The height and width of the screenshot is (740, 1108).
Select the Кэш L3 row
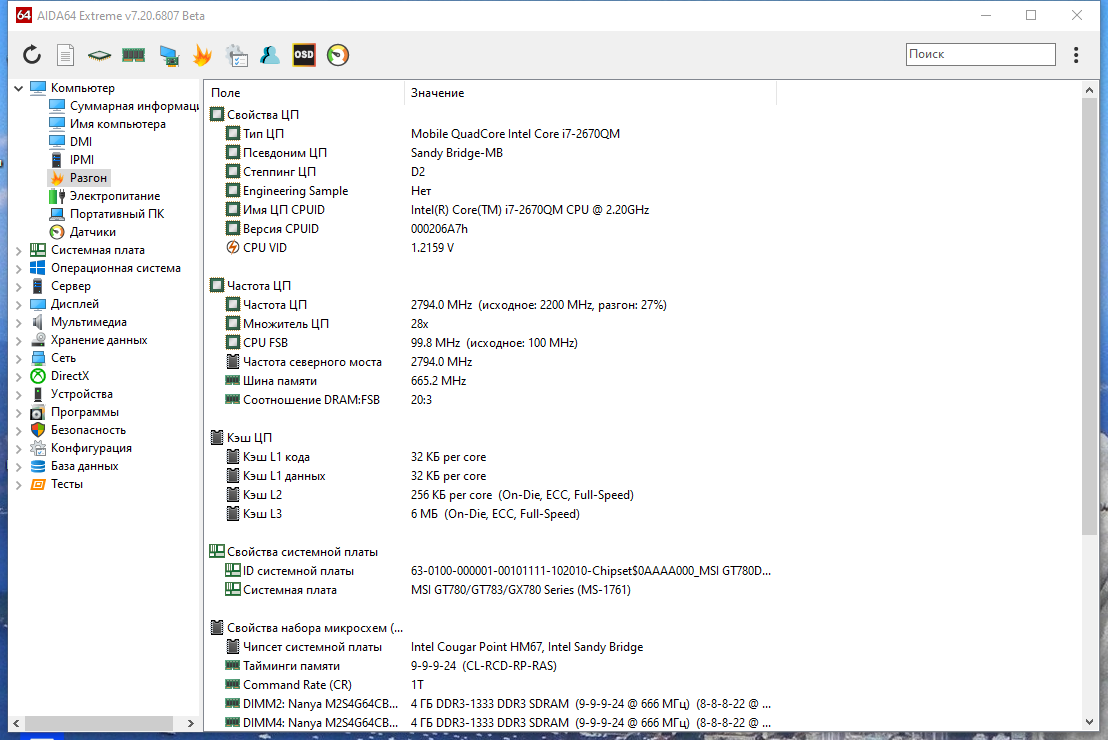click(490, 514)
